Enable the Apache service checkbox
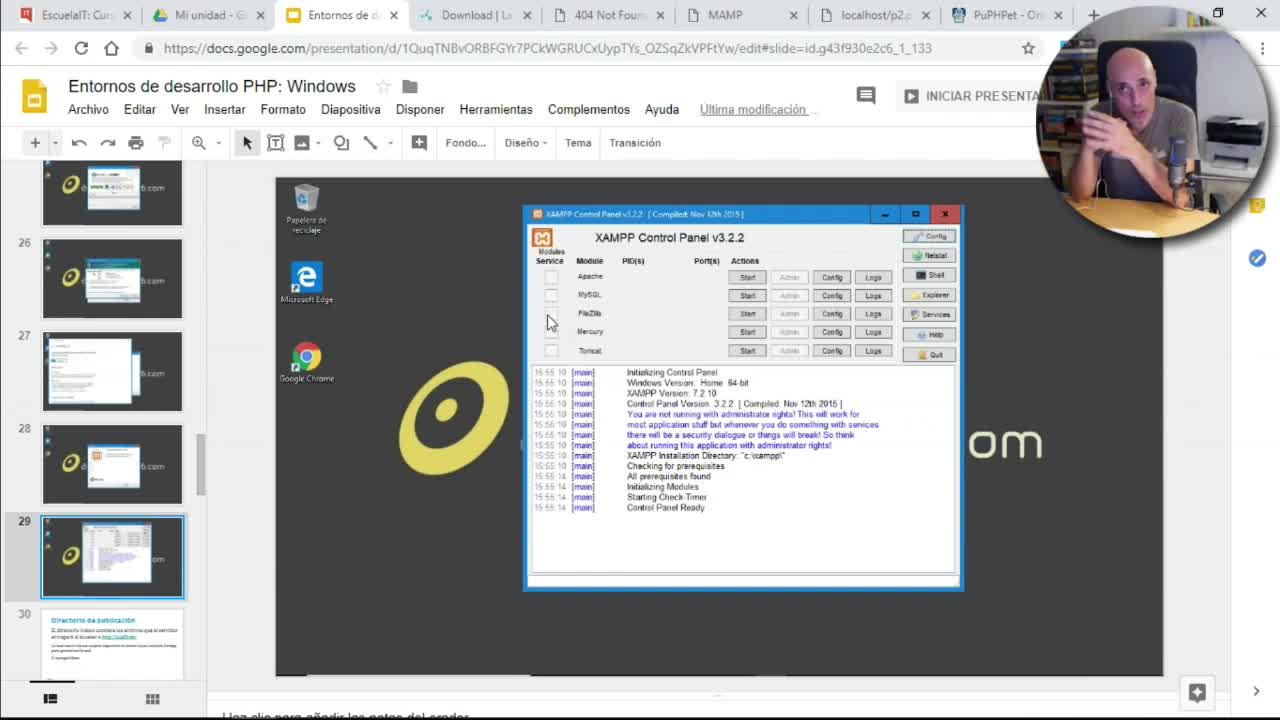This screenshot has height=720, width=1280. pyautogui.click(x=551, y=276)
